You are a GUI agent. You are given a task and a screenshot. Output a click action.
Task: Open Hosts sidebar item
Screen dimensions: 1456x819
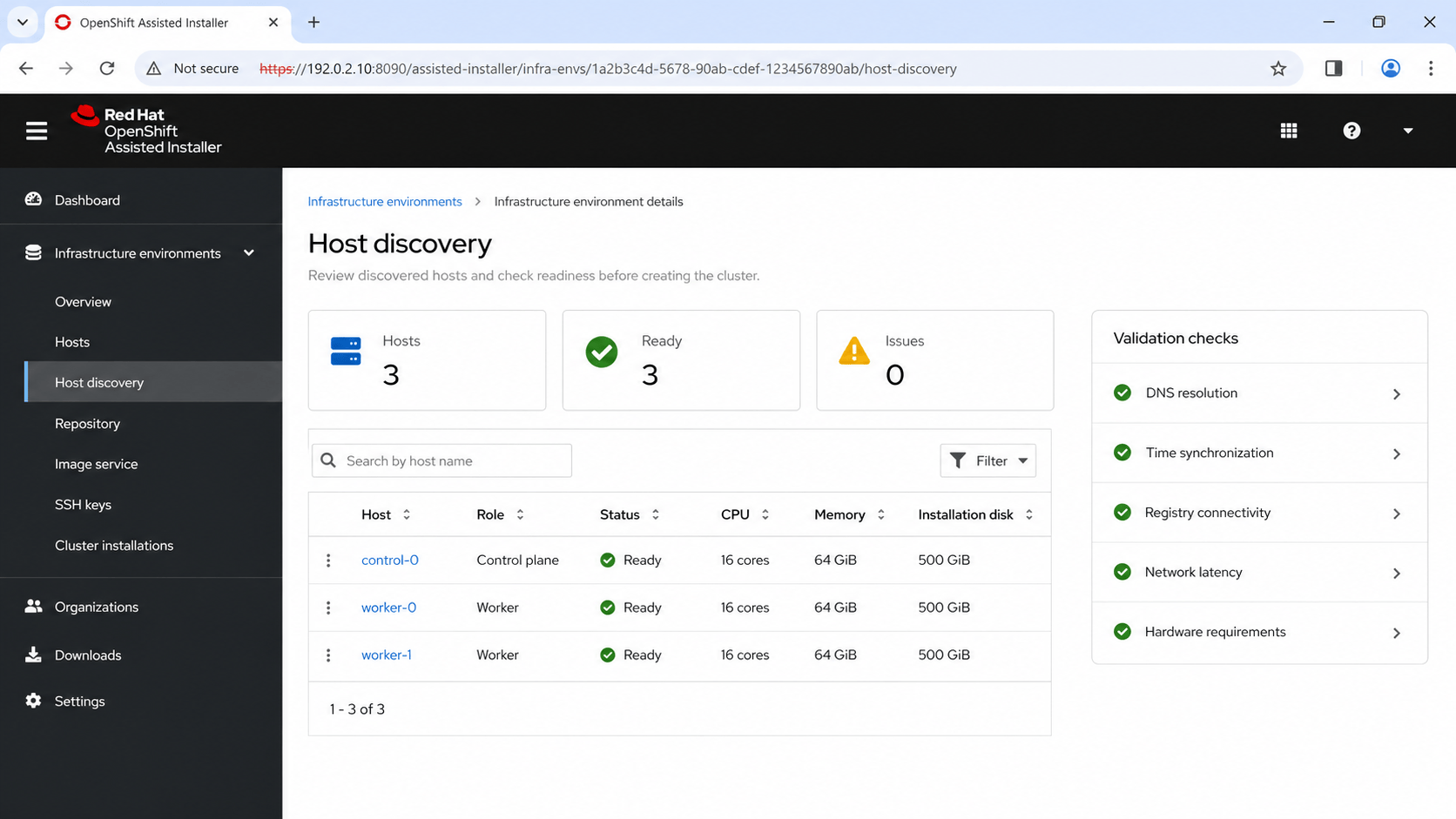[72, 342]
